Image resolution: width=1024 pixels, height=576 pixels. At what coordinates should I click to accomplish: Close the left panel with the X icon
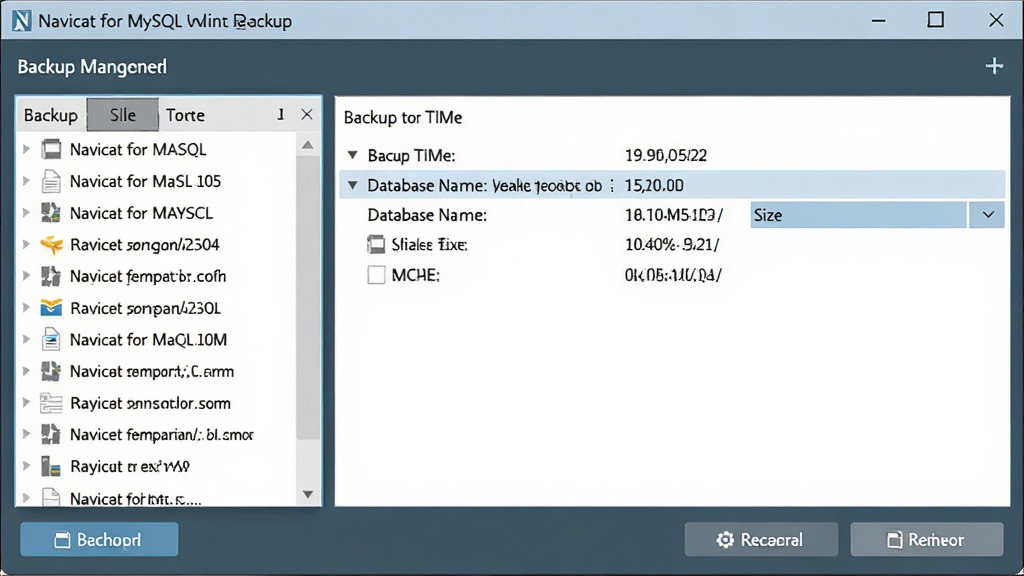(307, 114)
